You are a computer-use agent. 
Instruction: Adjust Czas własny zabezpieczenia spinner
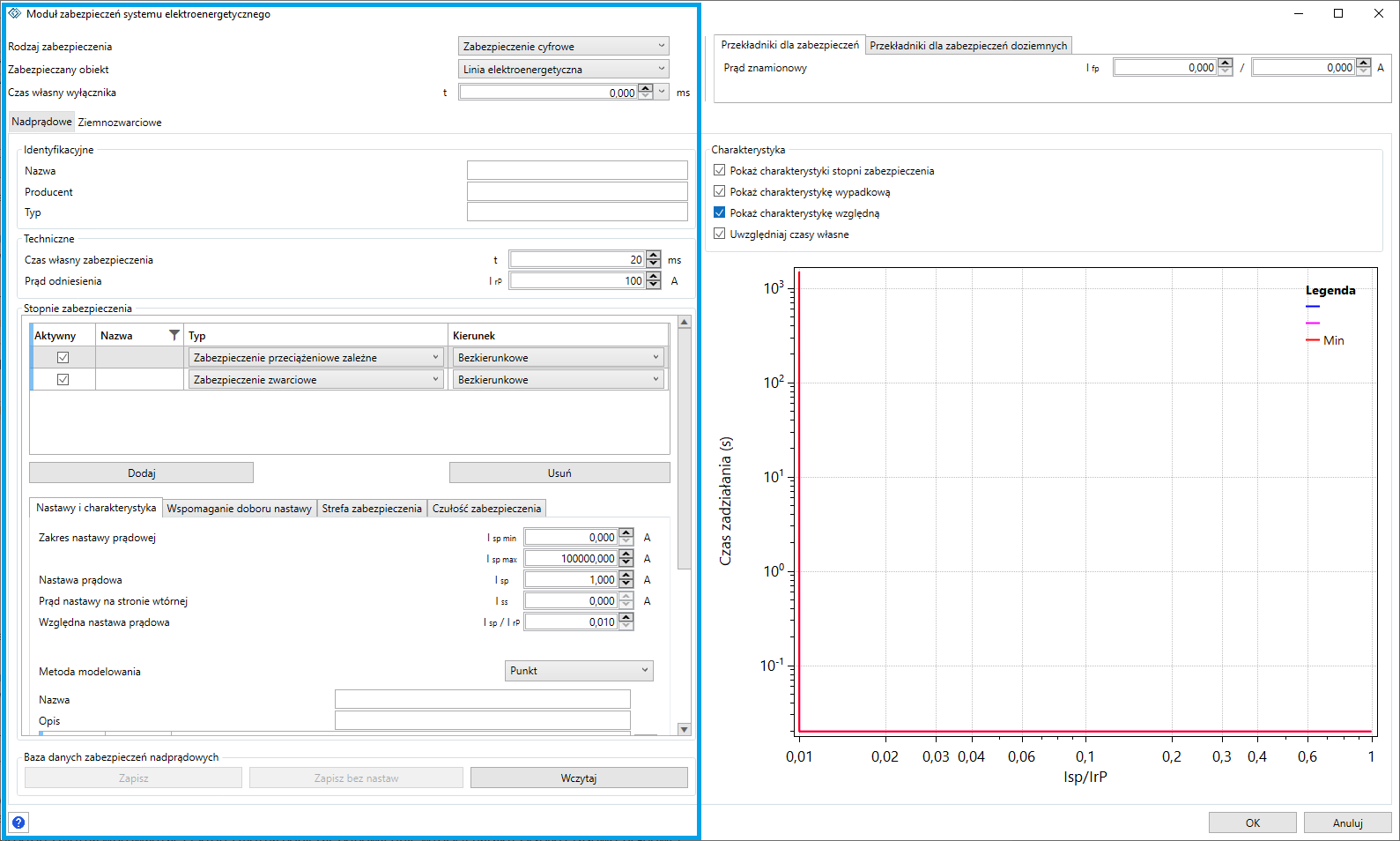pos(653,259)
